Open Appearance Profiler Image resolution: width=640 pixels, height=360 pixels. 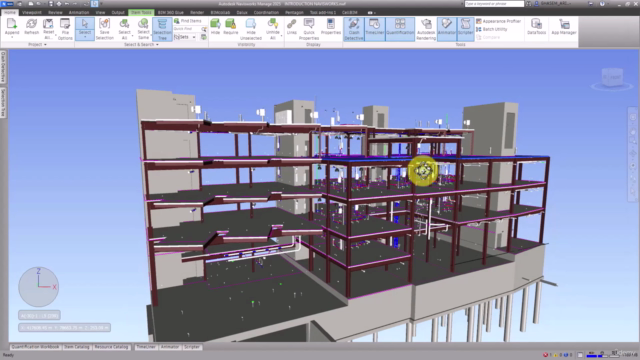498,21
